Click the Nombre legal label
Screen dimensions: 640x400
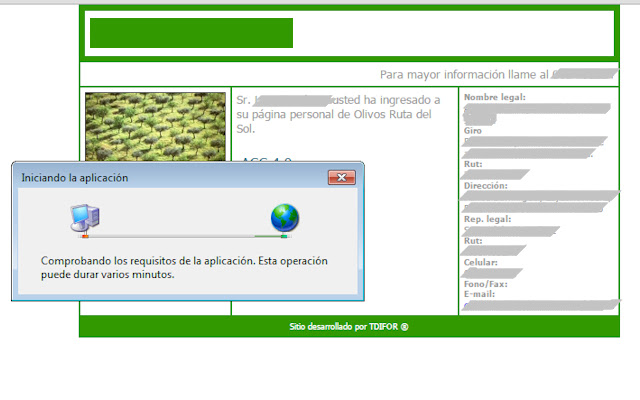(x=495, y=97)
